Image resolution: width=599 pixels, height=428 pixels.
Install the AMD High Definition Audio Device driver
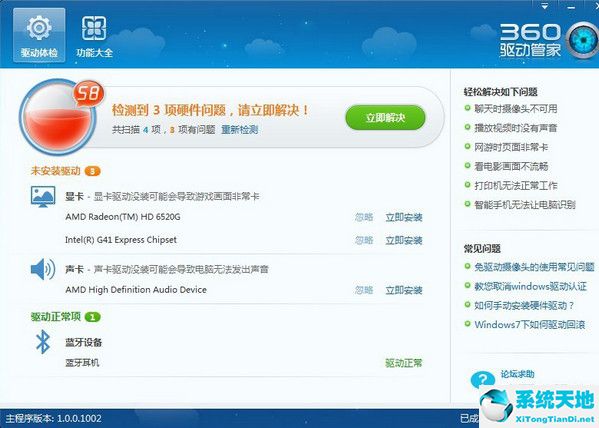[x=404, y=290]
